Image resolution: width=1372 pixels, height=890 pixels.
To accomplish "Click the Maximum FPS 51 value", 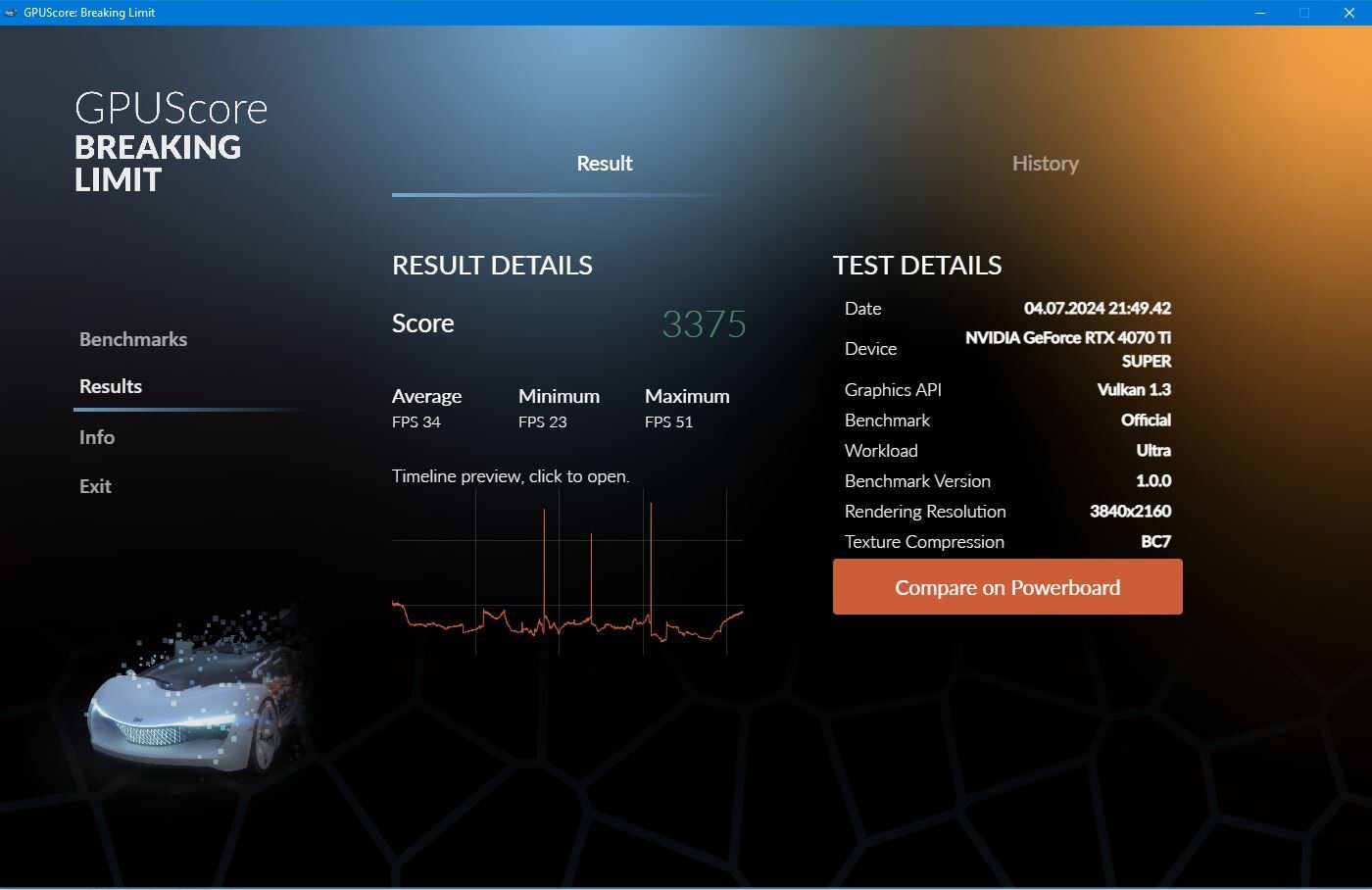I will (x=669, y=422).
